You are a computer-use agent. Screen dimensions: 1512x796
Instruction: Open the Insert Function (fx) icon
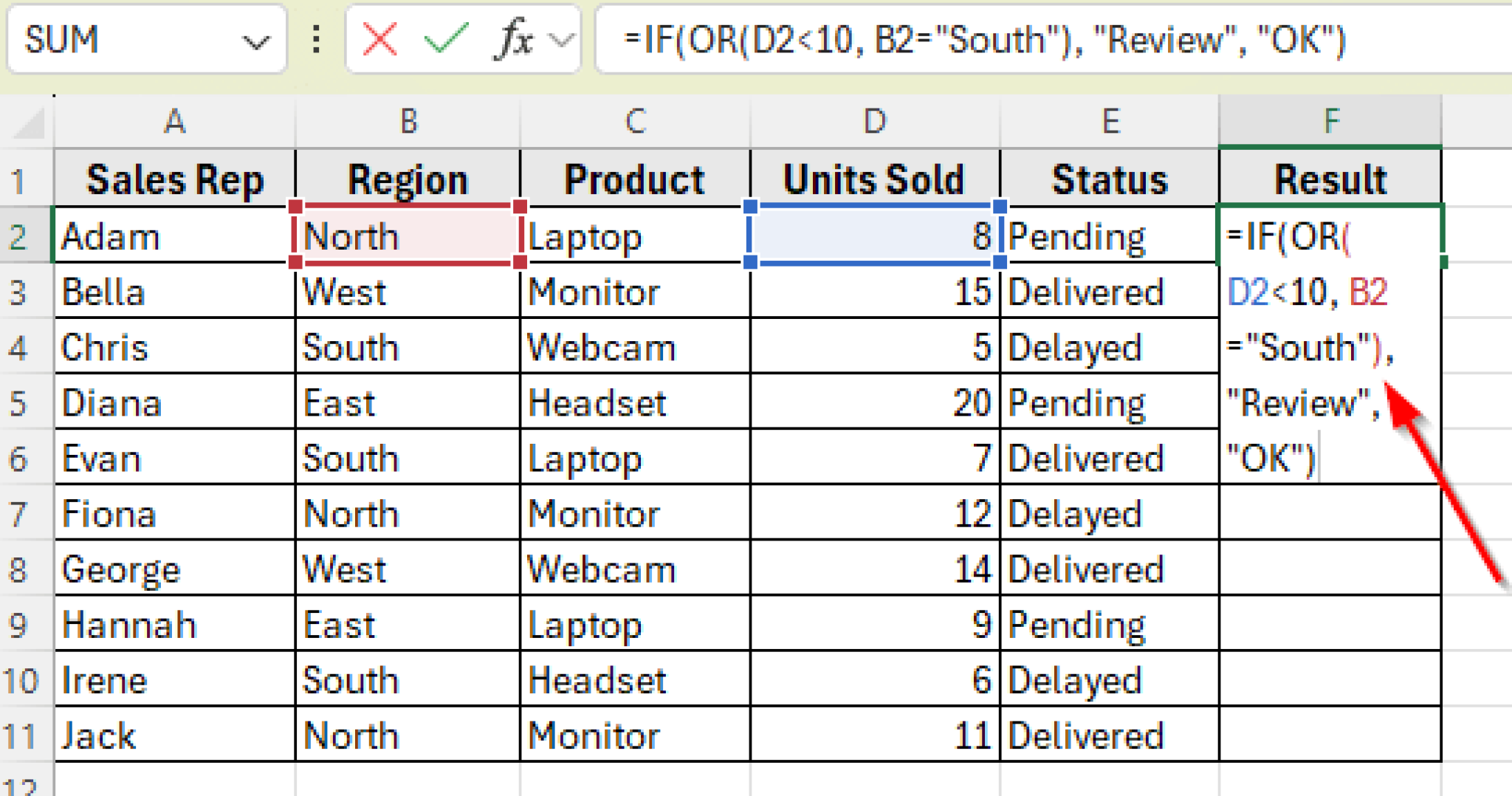(x=515, y=41)
